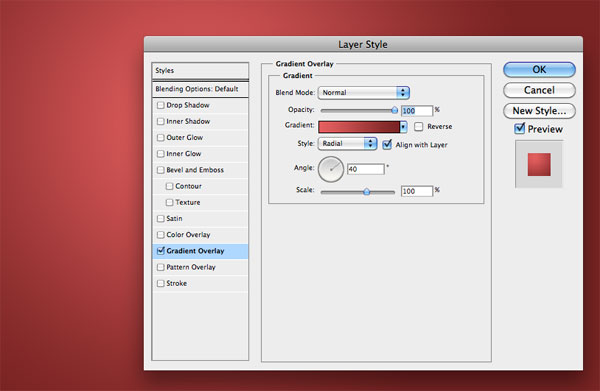Uncheck Align with Layer
The width and height of the screenshot is (600, 391).
(x=387, y=145)
